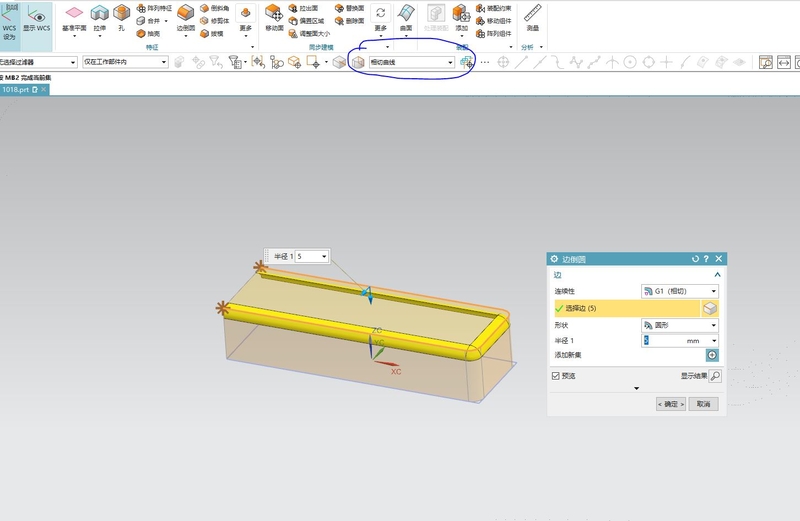Image resolution: width=800 pixels, height=521 pixels.
Task: Click the 添加新集 add new set icon
Action: click(x=712, y=355)
